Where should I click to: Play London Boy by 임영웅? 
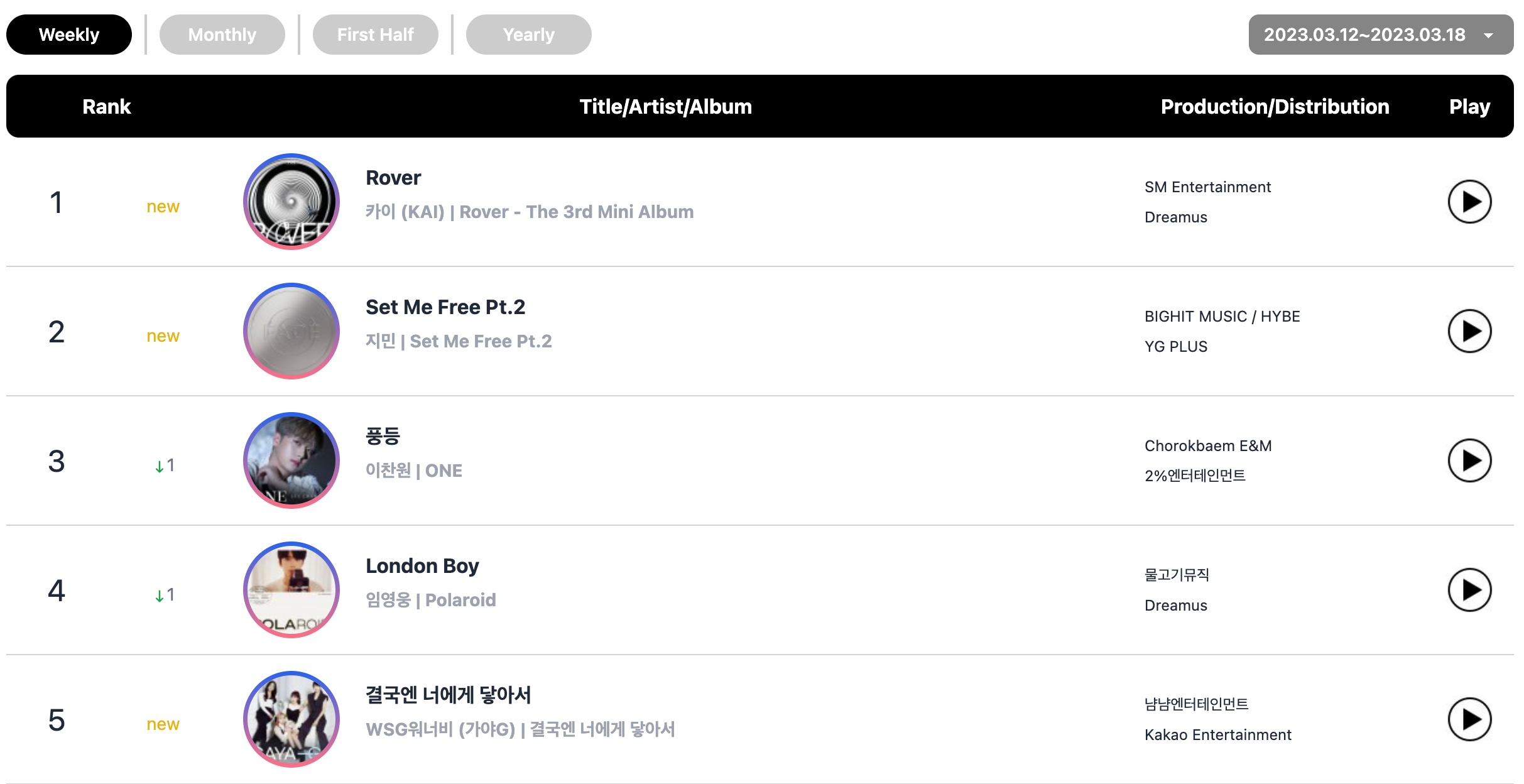click(x=1469, y=590)
